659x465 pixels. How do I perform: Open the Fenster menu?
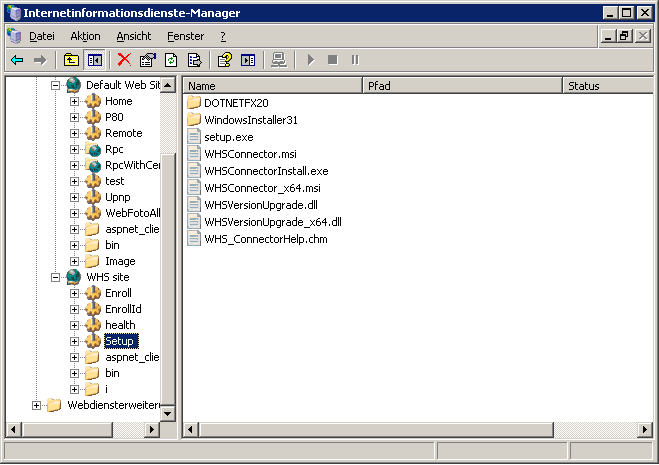click(185, 37)
